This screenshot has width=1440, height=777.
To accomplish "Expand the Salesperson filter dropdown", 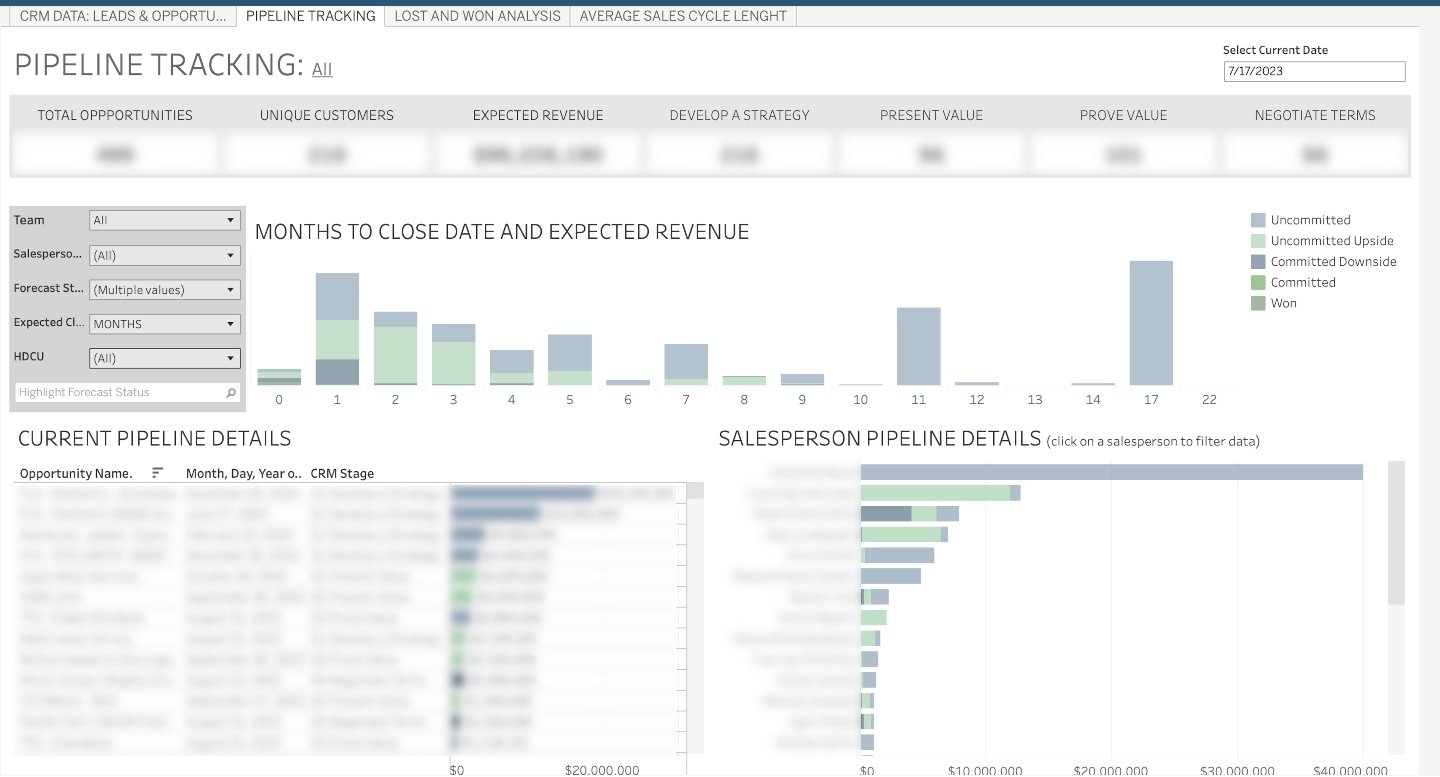I will click(165, 255).
